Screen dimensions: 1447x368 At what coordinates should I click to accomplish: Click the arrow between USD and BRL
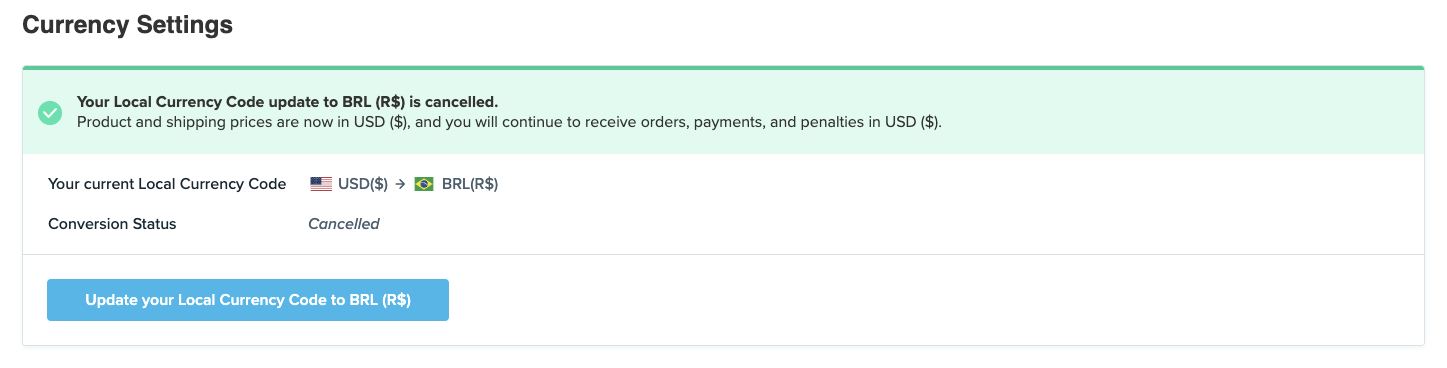(400, 184)
